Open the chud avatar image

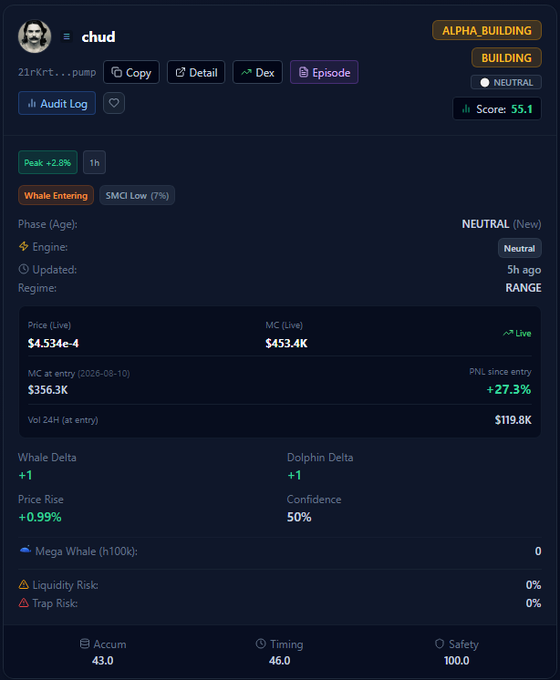pyautogui.click(x=34, y=36)
